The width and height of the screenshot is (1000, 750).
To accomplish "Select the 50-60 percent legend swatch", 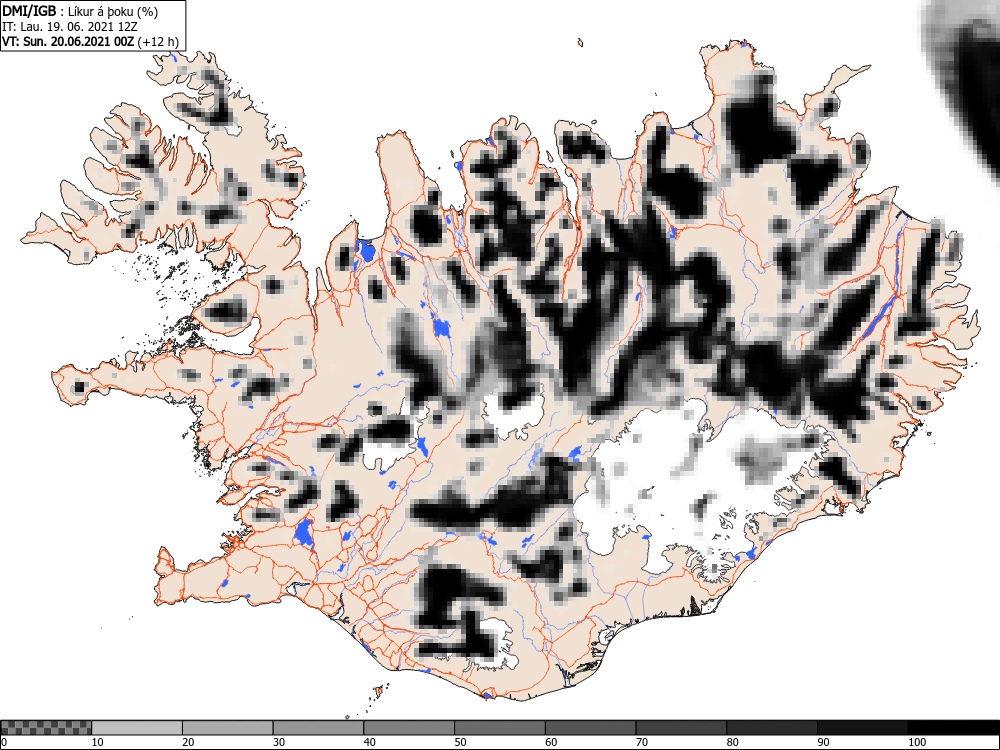I will click(499, 727).
